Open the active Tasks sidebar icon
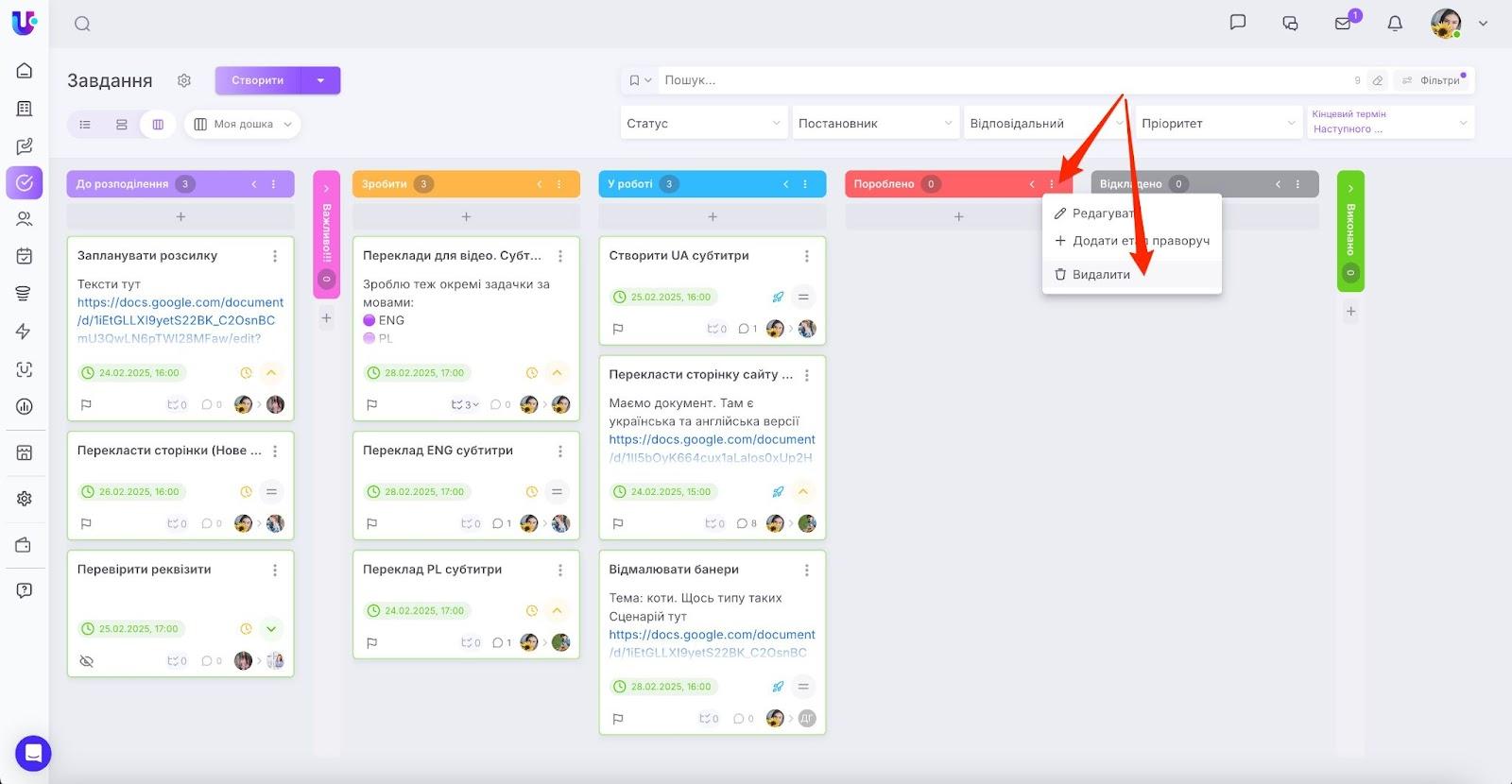1512x784 pixels. coord(25,183)
